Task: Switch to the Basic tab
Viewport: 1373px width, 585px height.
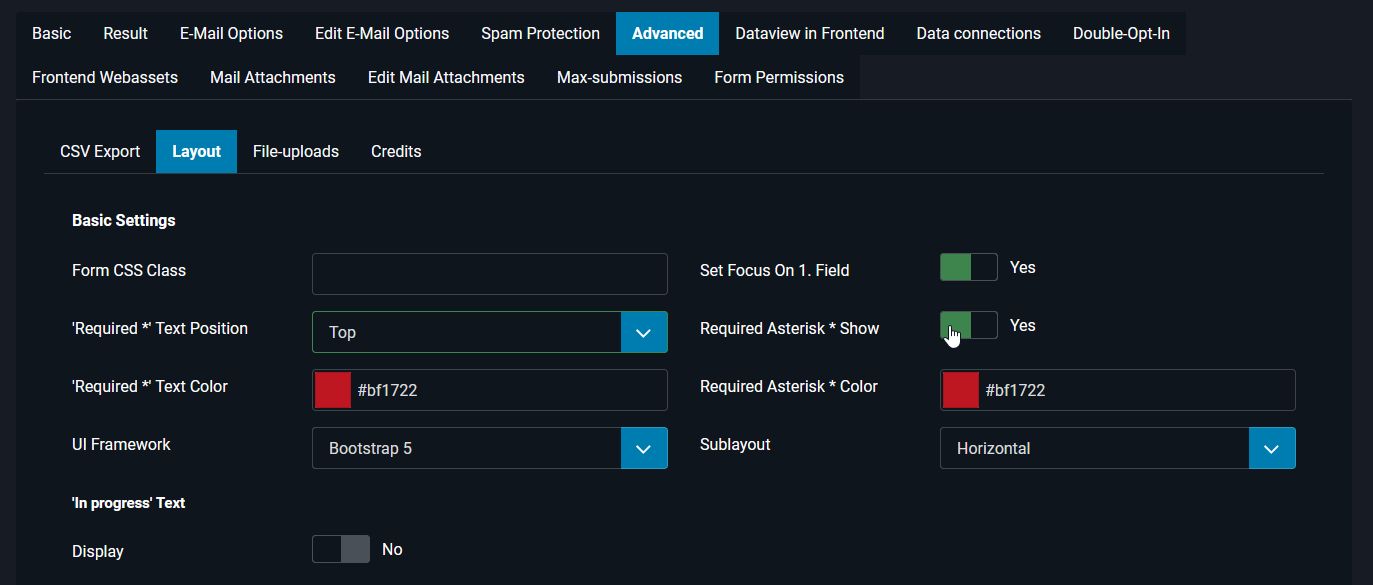Action: point(50,33)
